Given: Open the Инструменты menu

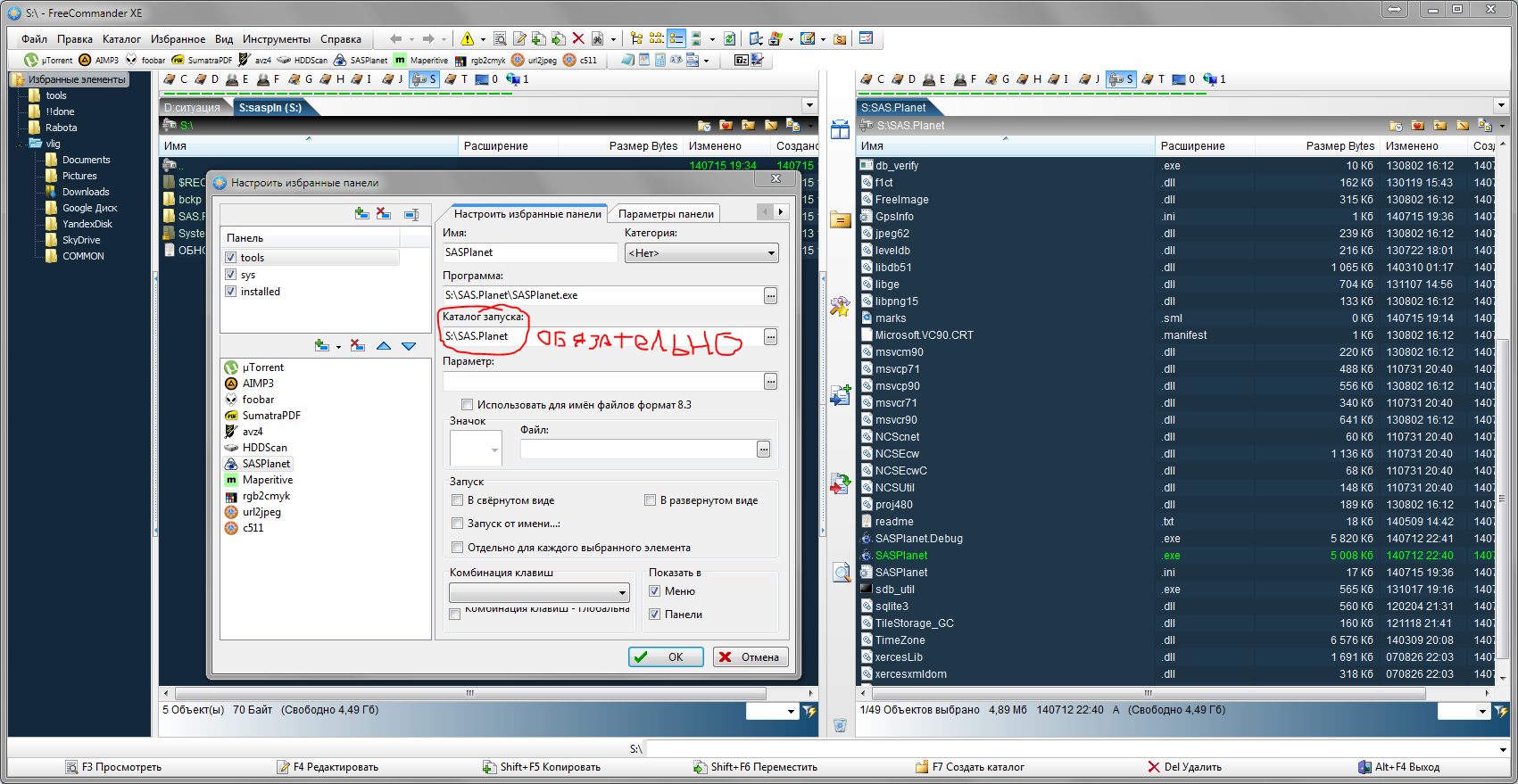Looking at the screenshot, I should point(276,39).
